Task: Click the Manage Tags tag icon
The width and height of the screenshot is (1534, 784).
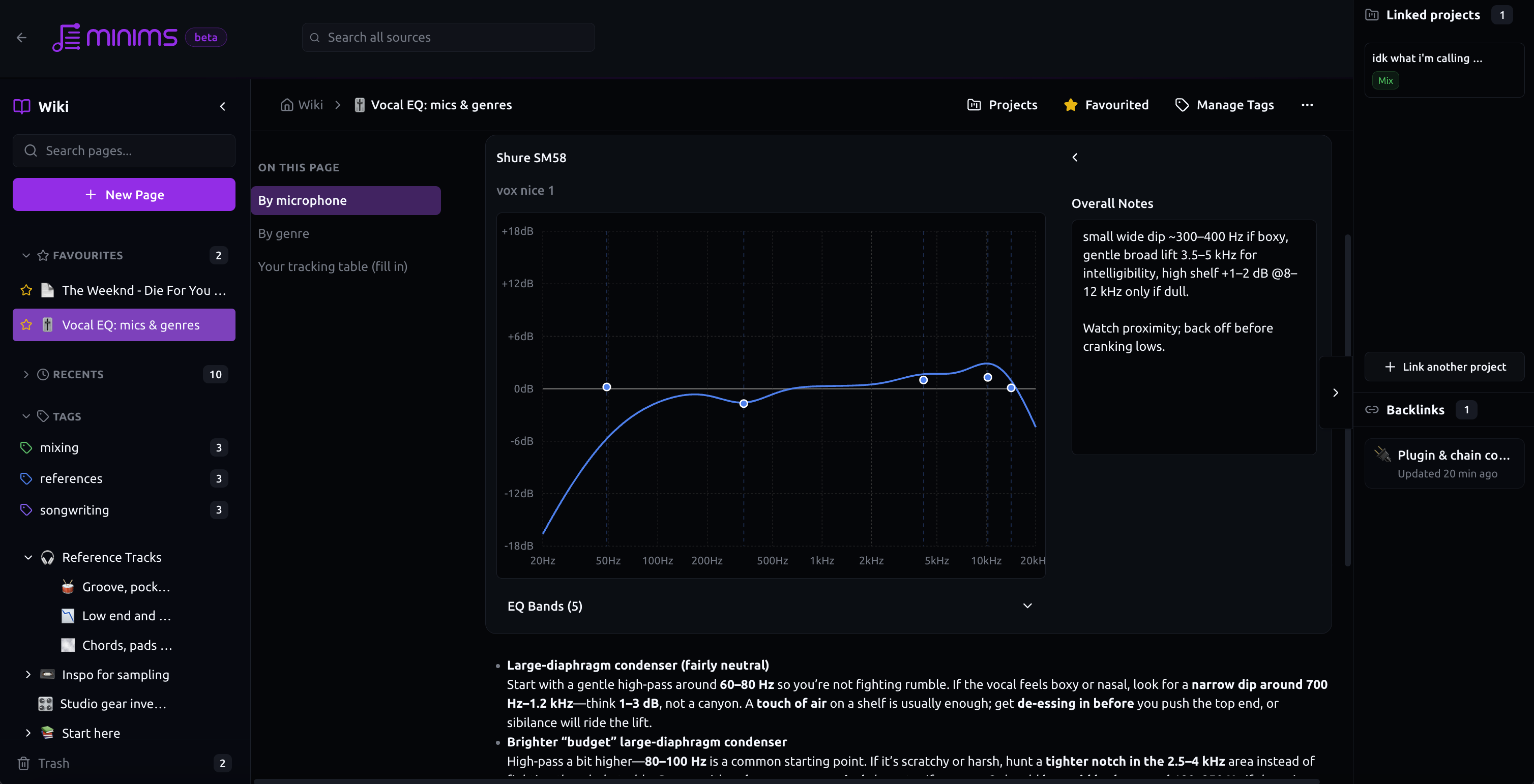Action: pos(1182,105)
